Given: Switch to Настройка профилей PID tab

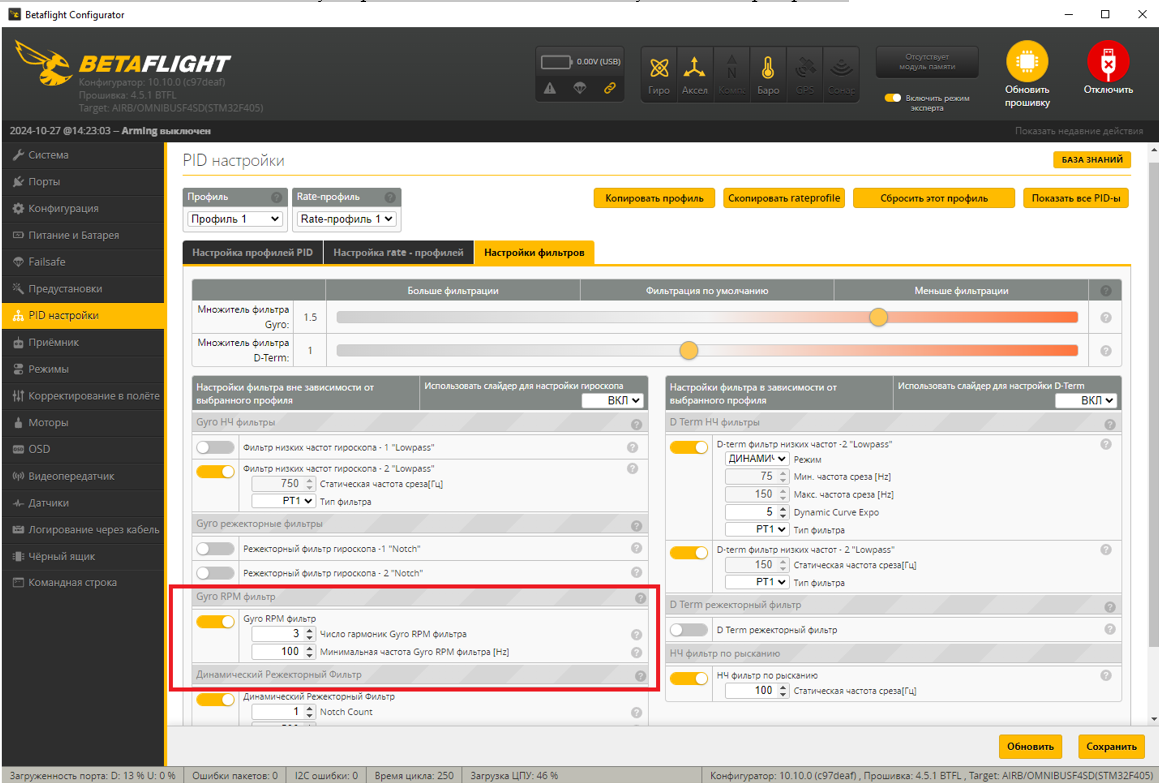Looking at the screenshot, I should [x=252, y=253].
